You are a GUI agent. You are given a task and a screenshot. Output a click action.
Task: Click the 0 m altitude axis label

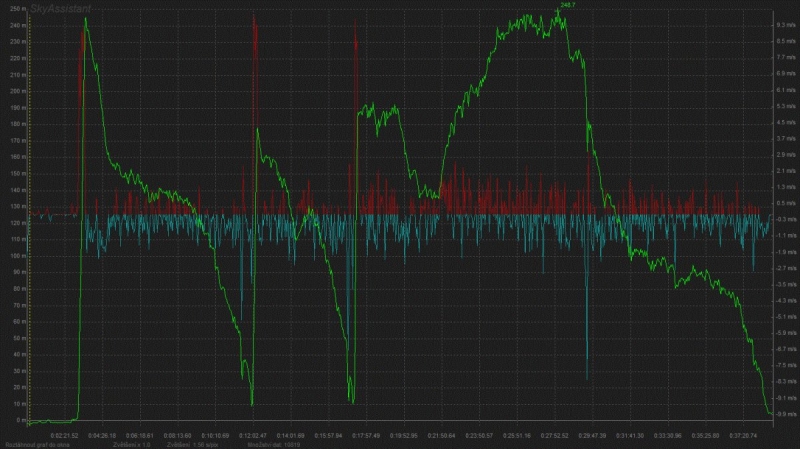coord(18,420)
